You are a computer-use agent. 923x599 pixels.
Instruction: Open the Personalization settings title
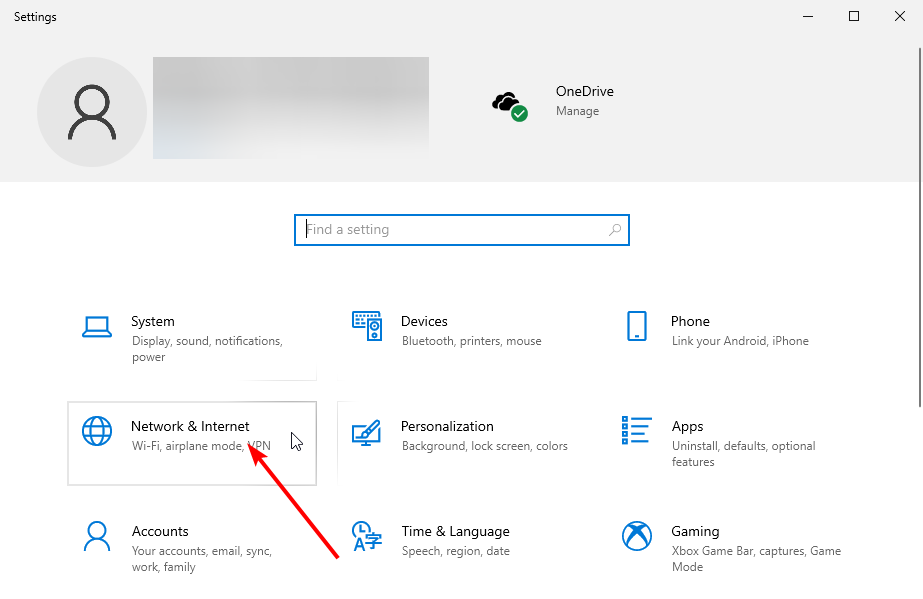pos(447,426)
